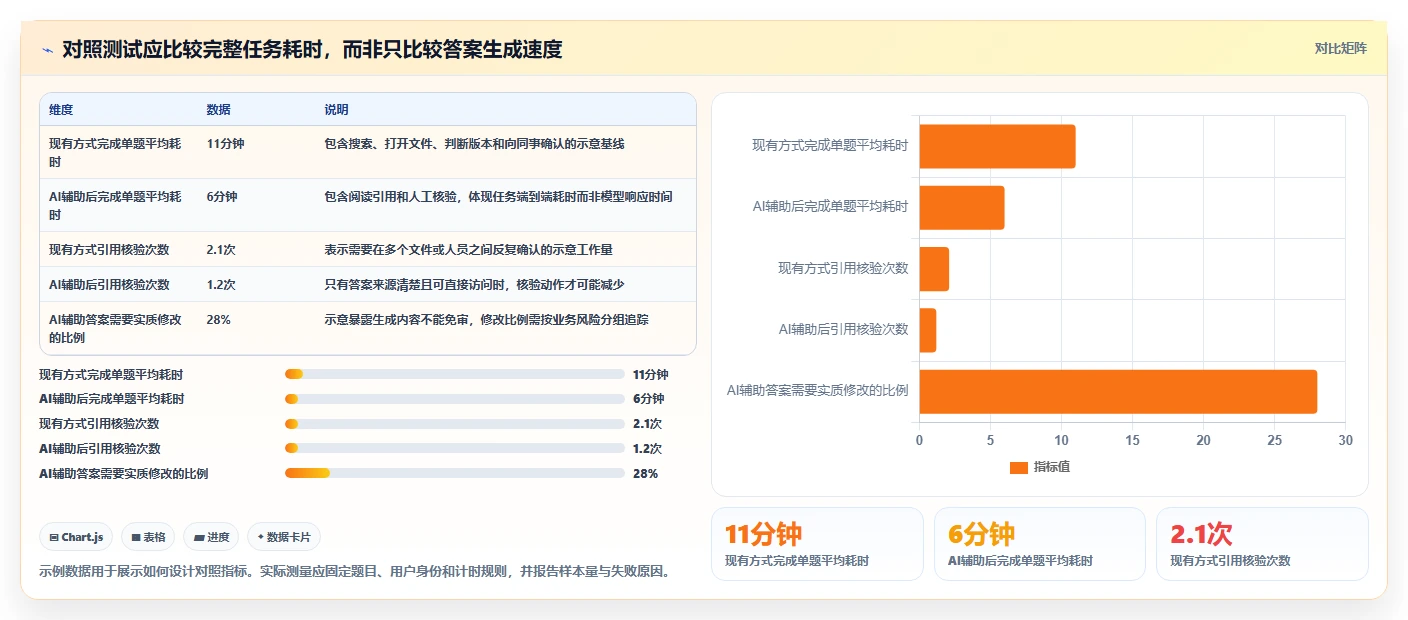Click table row label AI辅助答案需要实质修改的比例
Viewport: 1408px width, 620px height.
point(115,328)
